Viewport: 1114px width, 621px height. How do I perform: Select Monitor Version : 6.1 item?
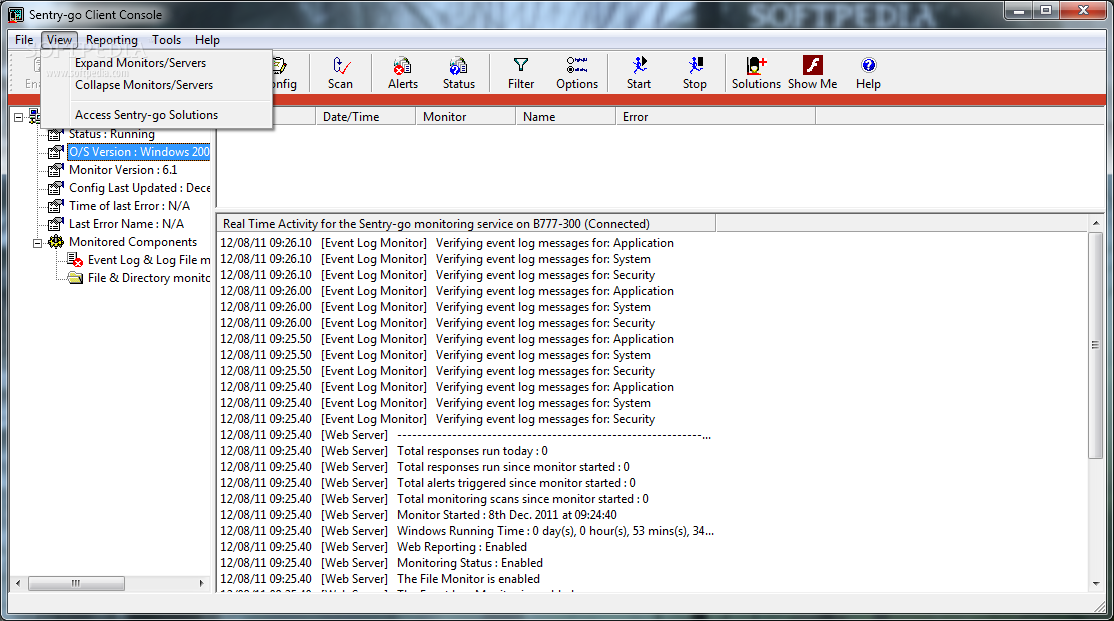(x=123, y=170)
